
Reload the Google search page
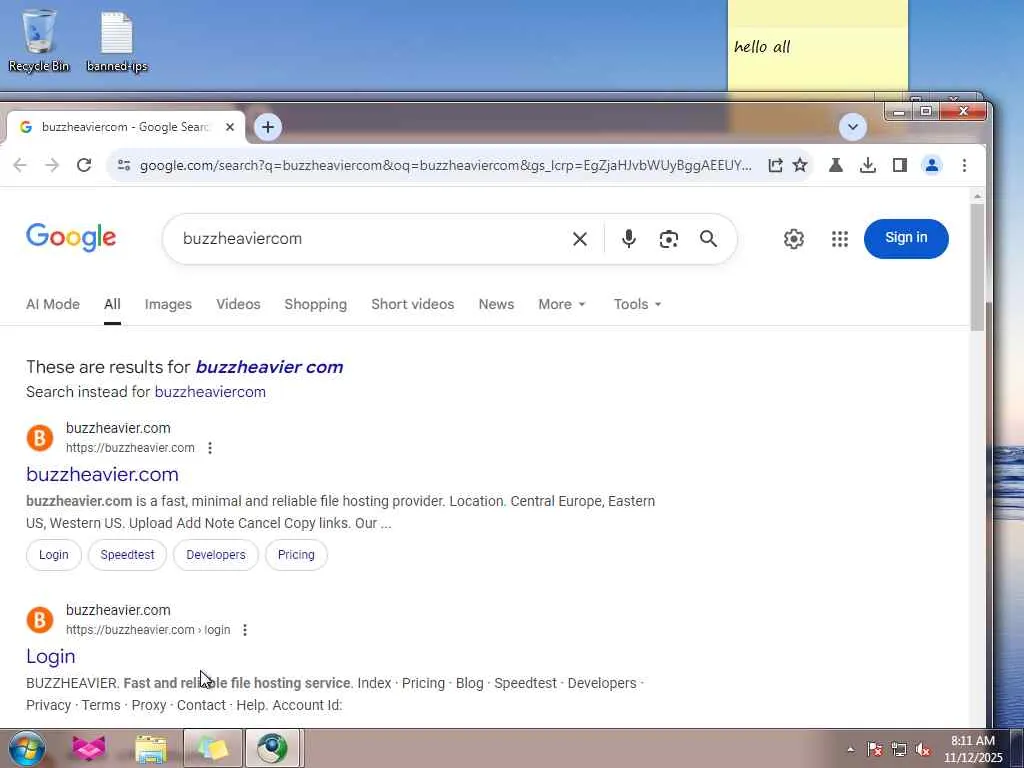click(x=84, y=165)
